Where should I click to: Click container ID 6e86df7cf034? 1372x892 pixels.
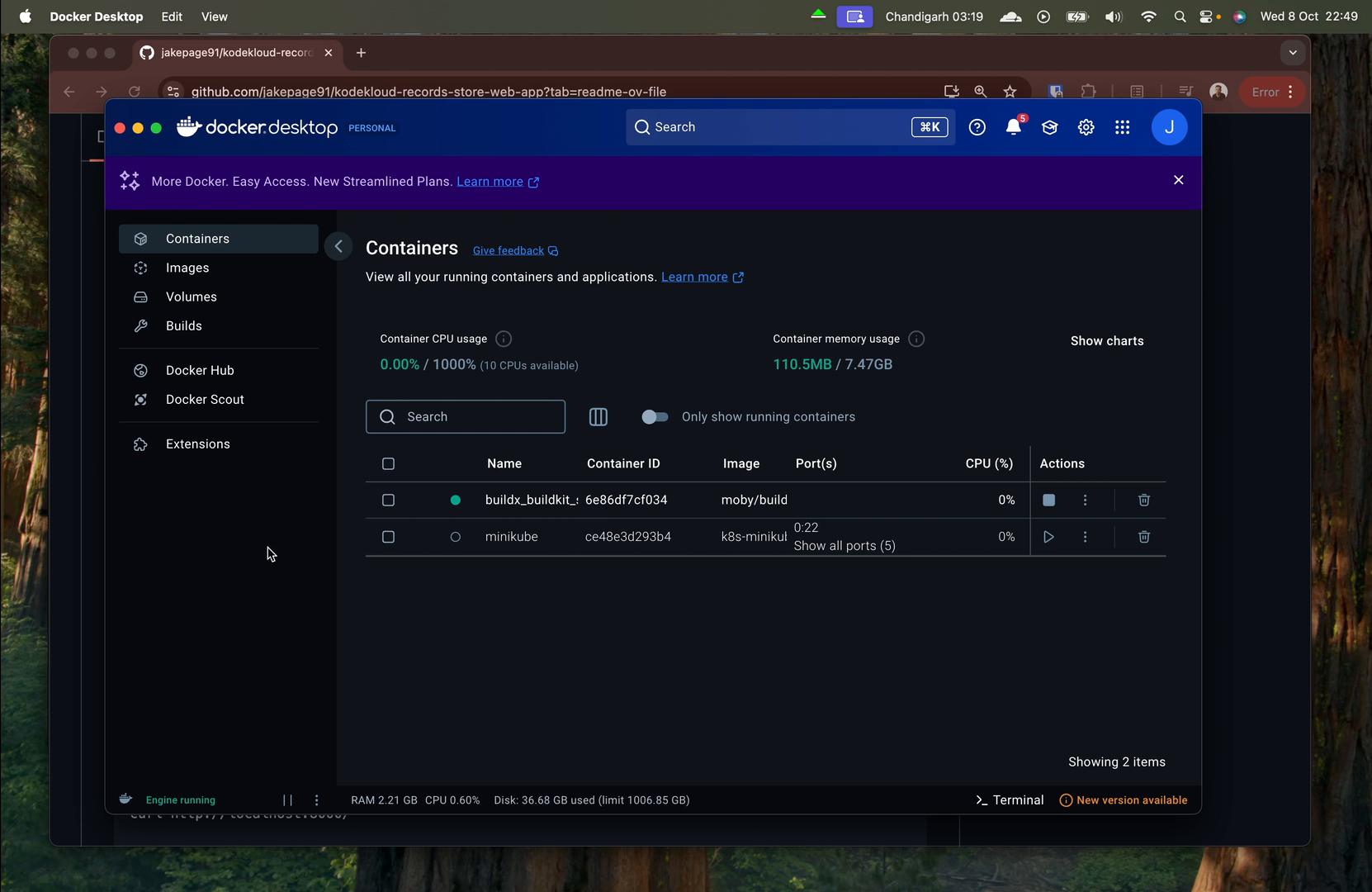point(627,500)
